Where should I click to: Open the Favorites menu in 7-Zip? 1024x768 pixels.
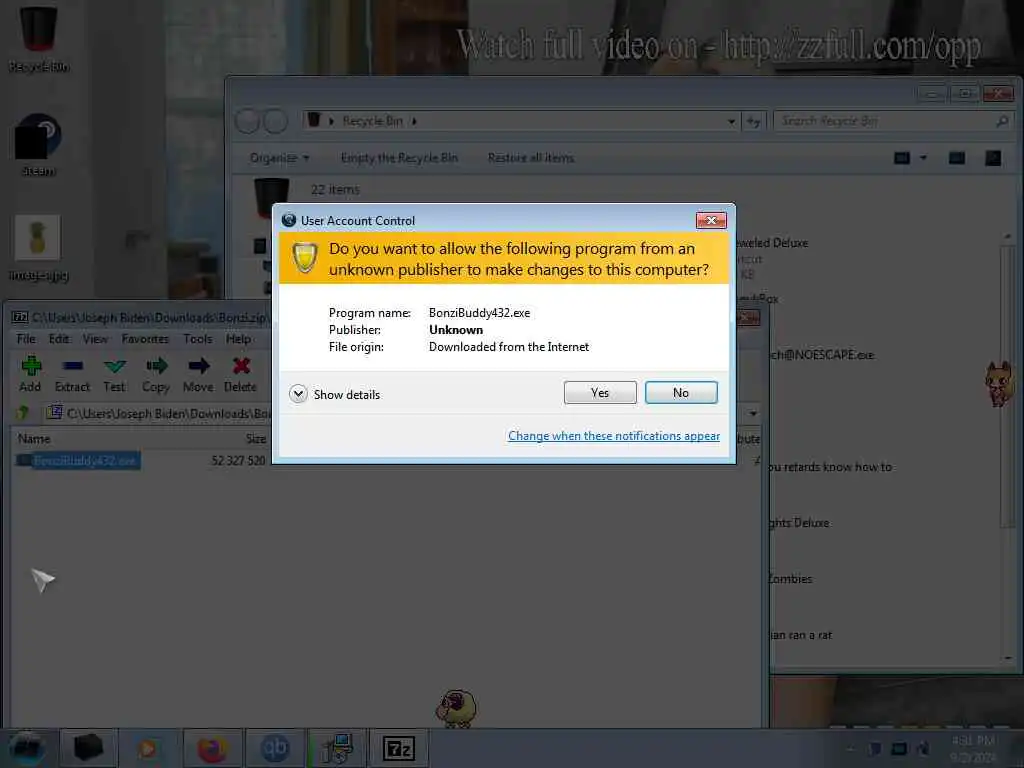point(145,339)
